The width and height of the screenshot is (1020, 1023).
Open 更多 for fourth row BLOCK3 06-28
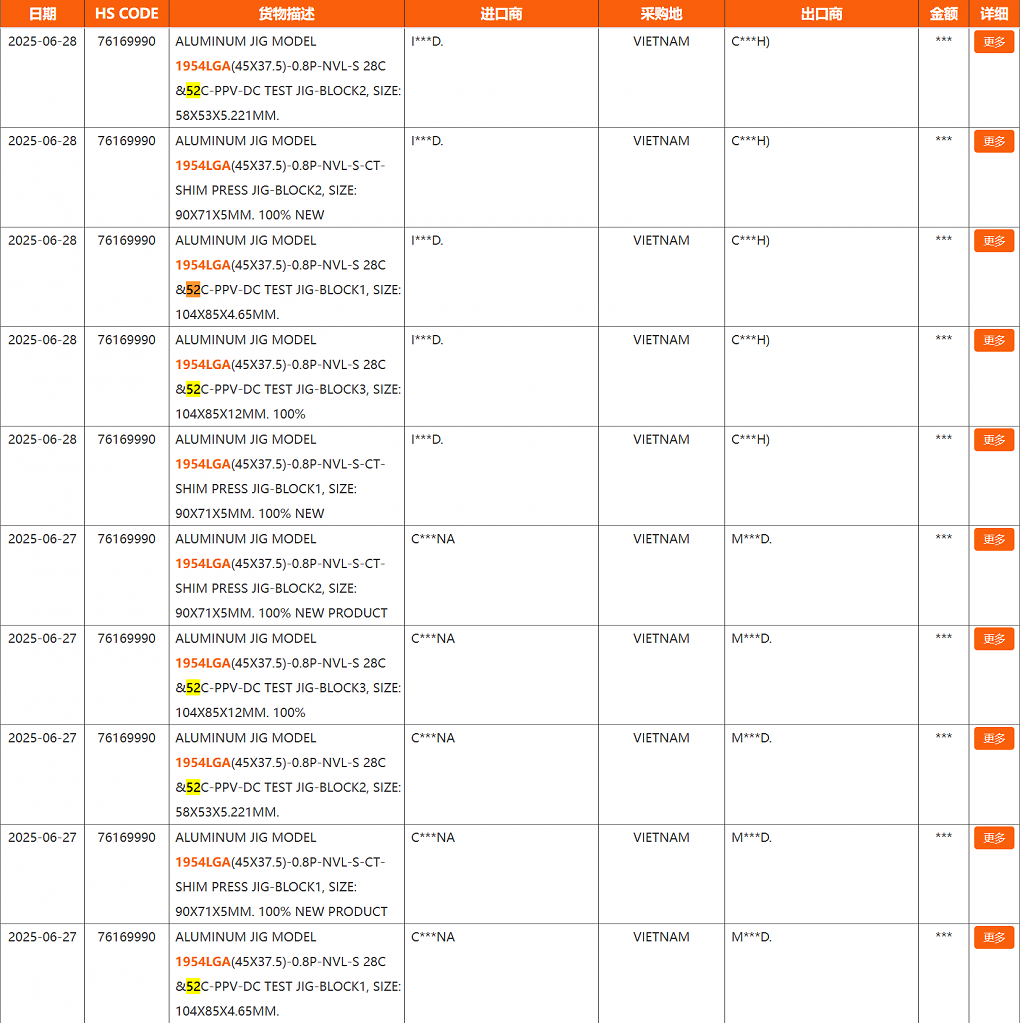(993, 341)
